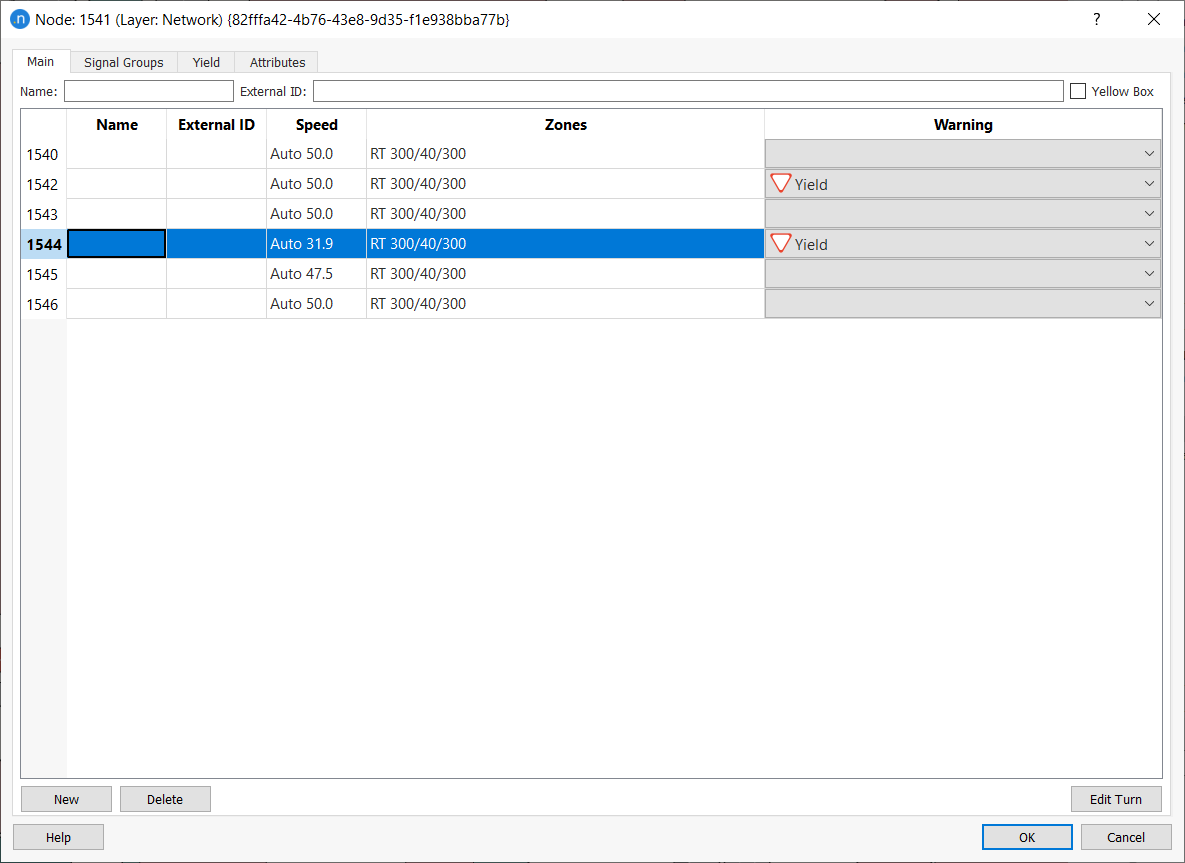Click the Yield triangle icon in row 1544

[x=781, y=244]
